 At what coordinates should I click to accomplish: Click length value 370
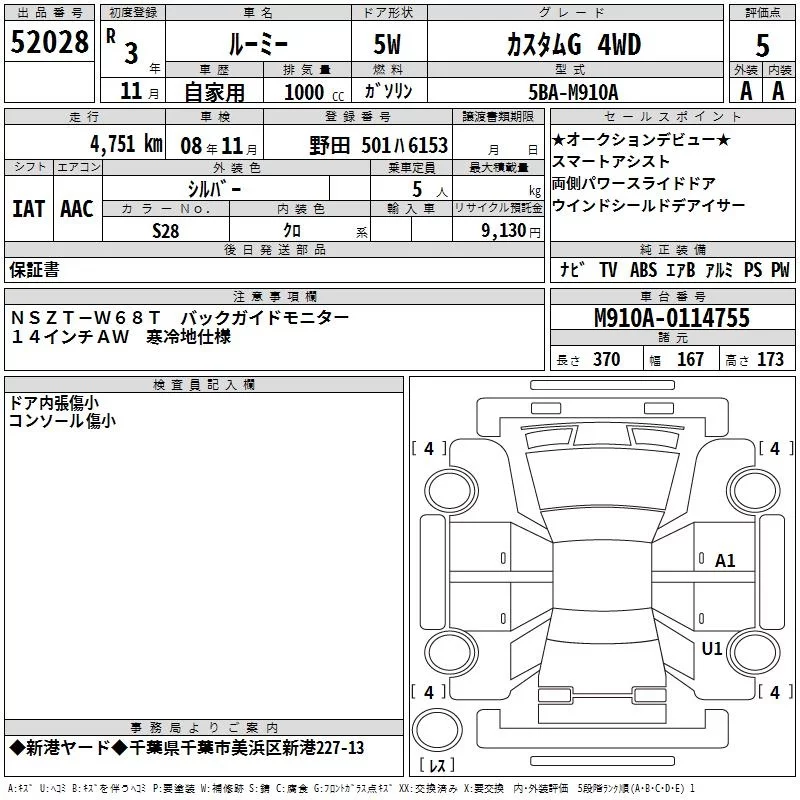click(607, 359)
